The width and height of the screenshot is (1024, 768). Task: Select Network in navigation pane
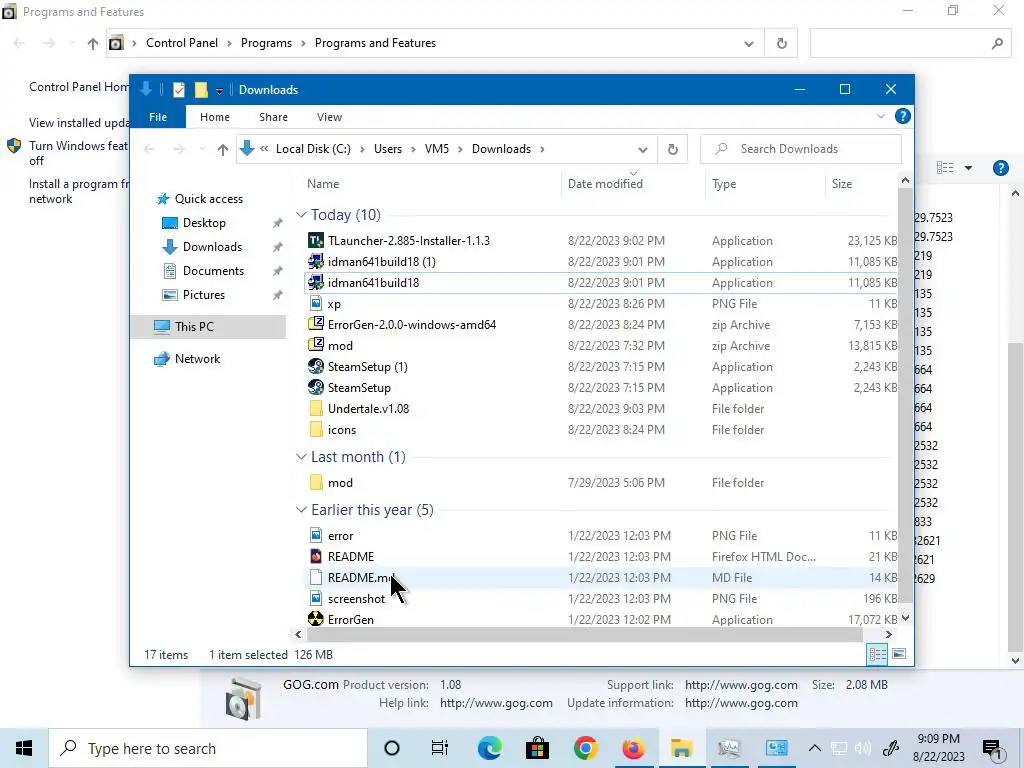[x=197, y=359]
